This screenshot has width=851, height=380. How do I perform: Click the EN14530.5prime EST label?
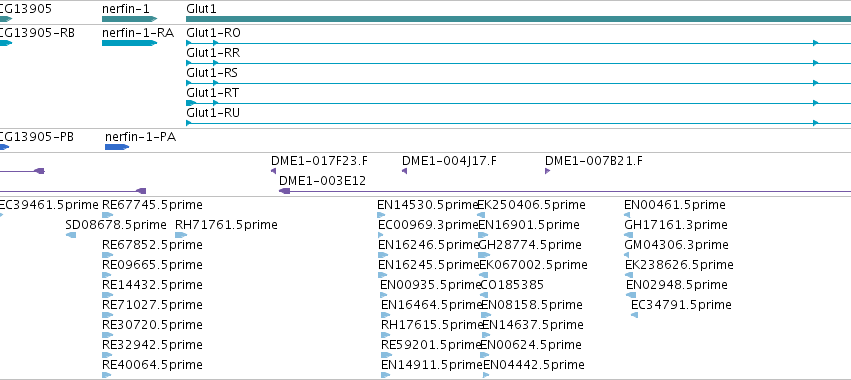[428, 205]
